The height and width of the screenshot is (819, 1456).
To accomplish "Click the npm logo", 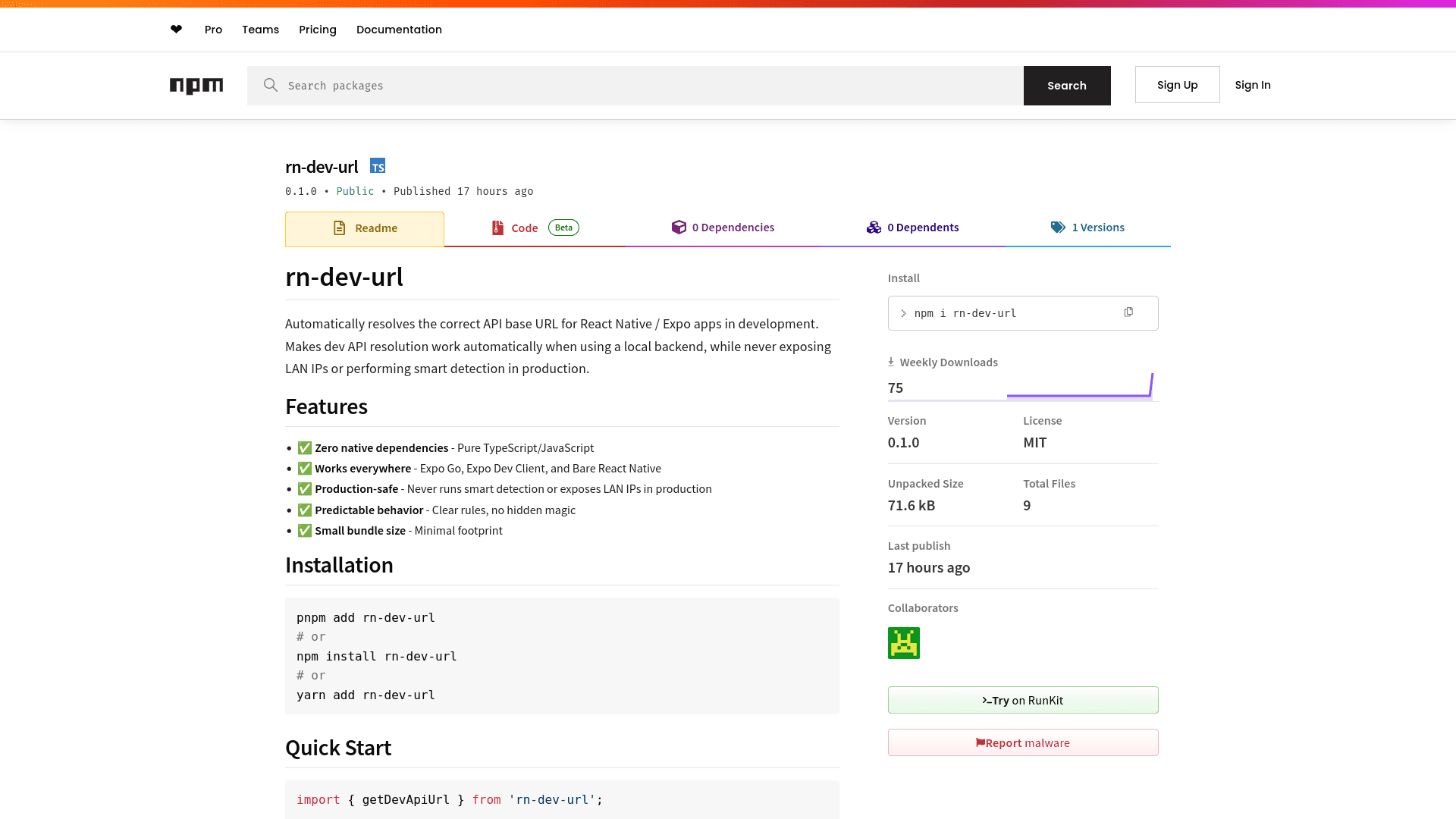I will (x=196, y=86).
